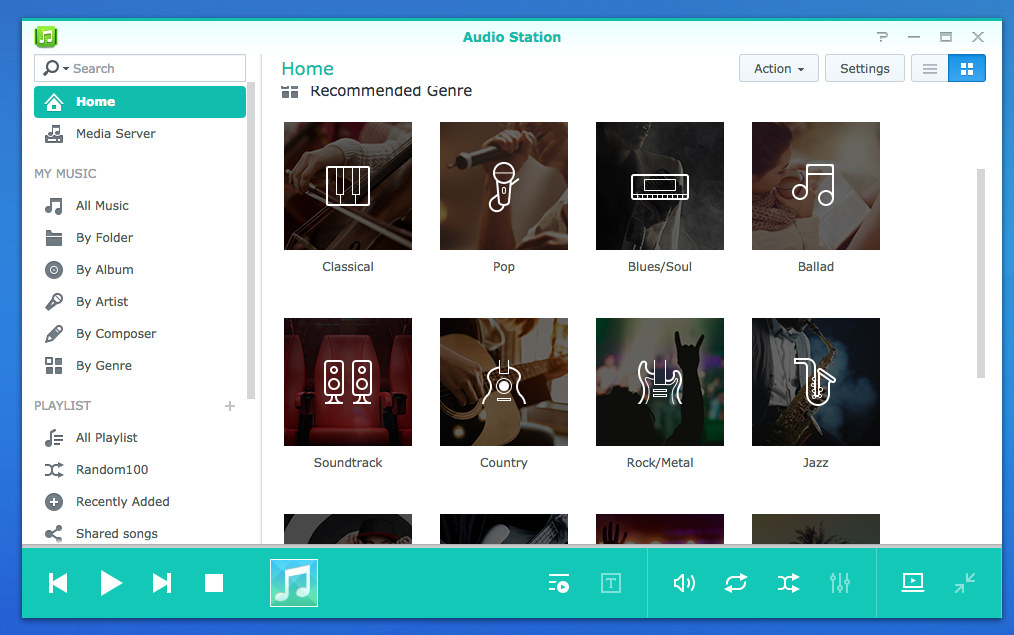The width and height of the screenshot is (1014, 635).
Task: Skip to the previous track
Action: pos(58,583)
